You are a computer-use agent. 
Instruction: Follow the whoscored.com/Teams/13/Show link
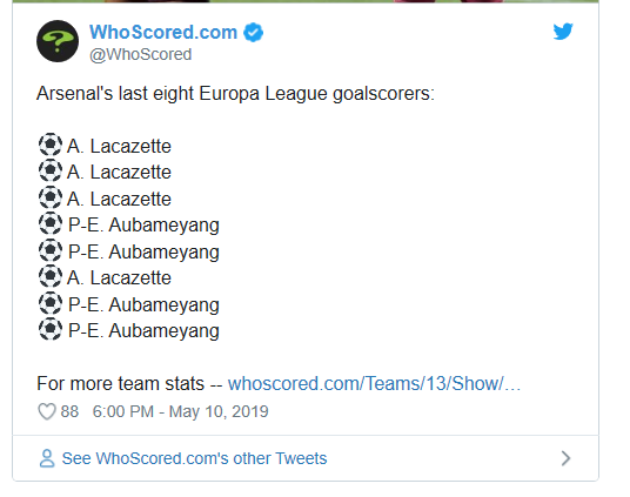pos(374,384)
